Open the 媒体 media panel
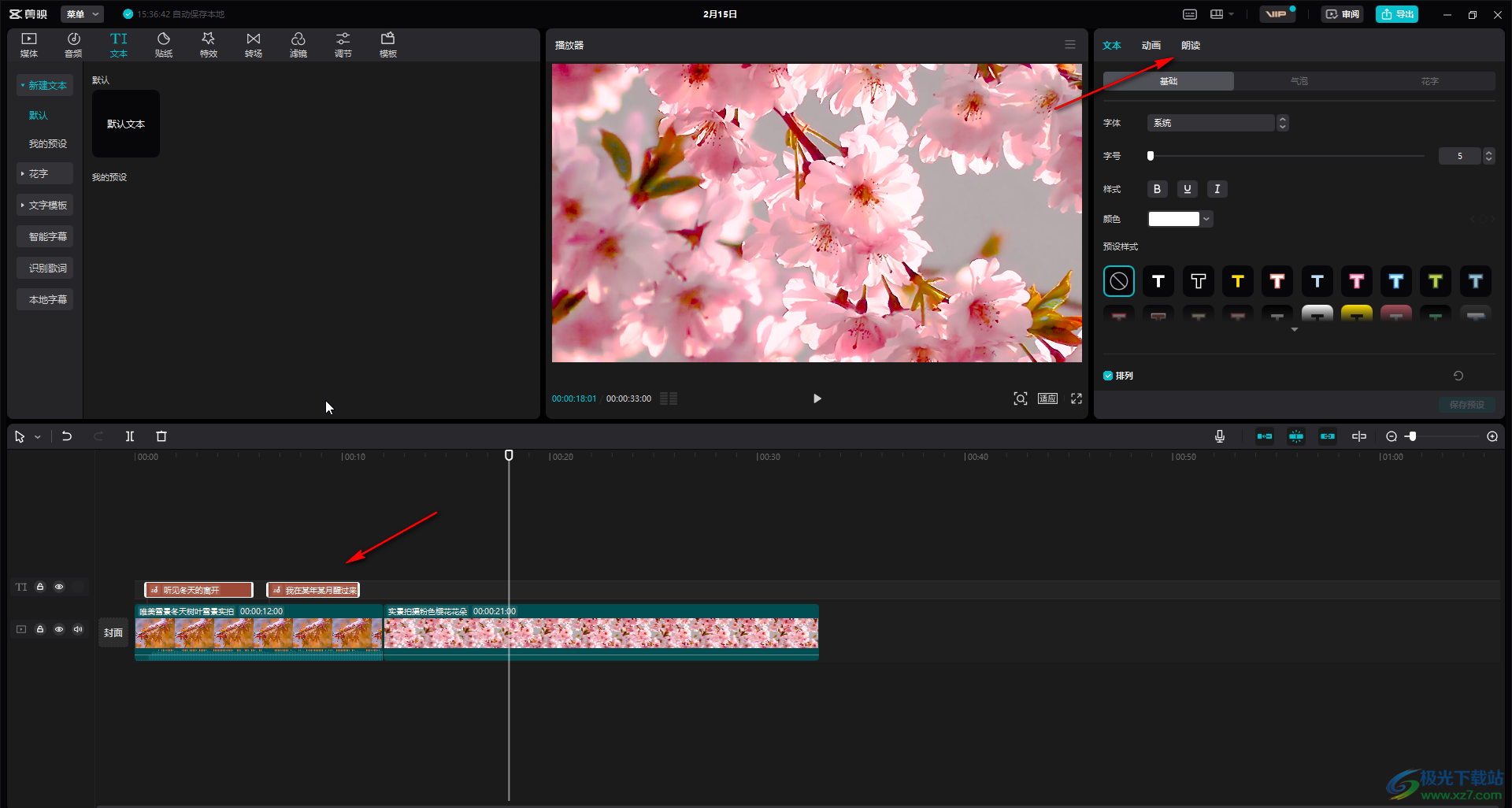The width and height of the screenshot is (1512, 808). coord(29,45)
